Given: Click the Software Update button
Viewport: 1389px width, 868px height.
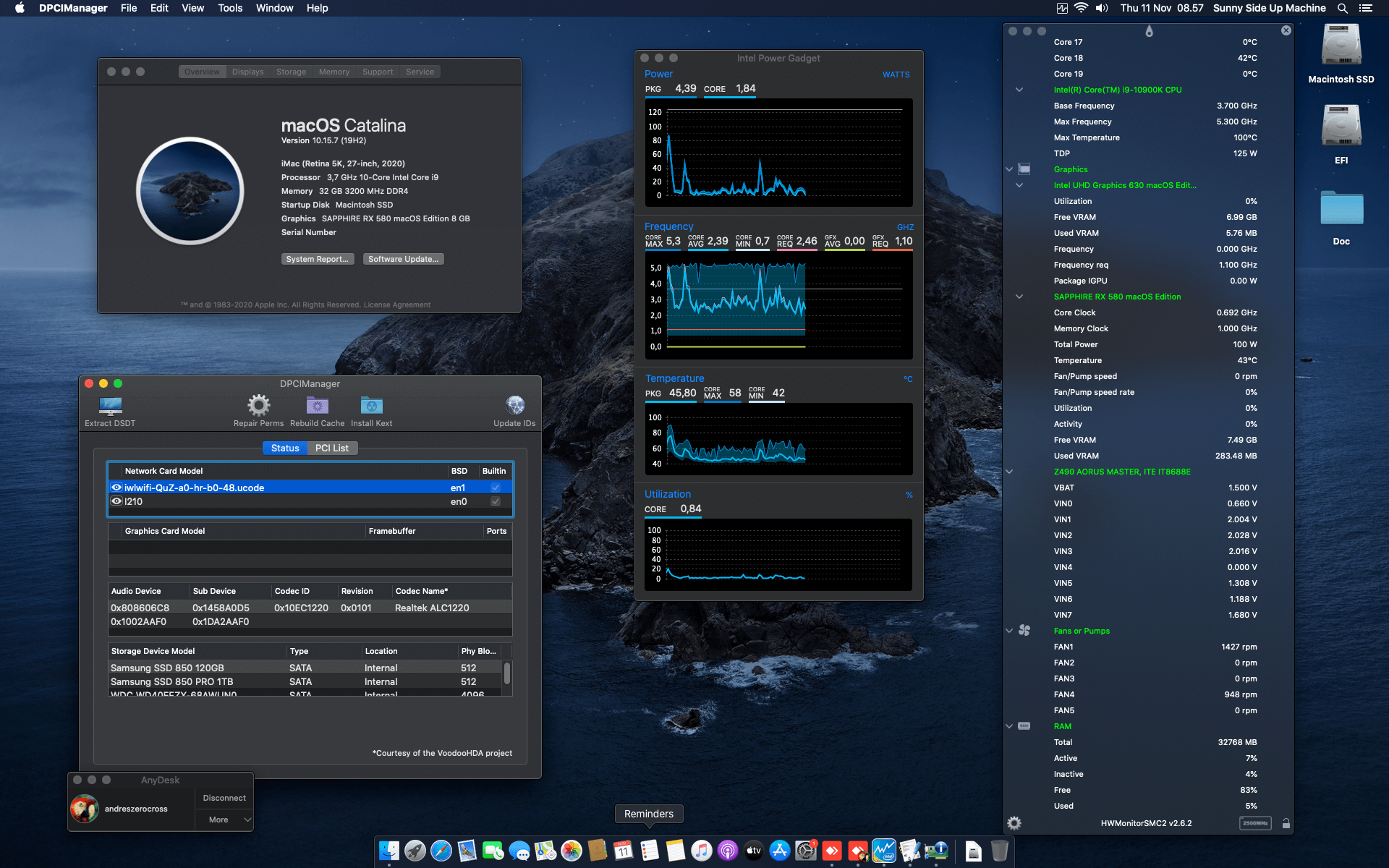Looking at the screenshot, I should tap(403, 259).
